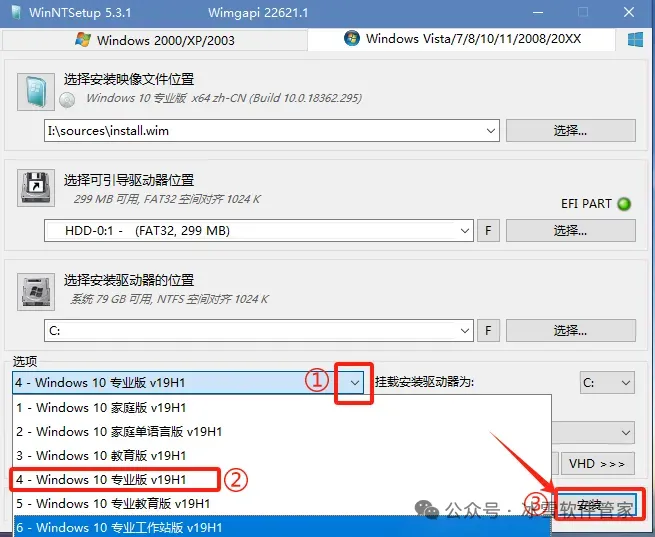This screenshot has width=655, height=537.
Task: Click the Windows 10 专业版 x64 build info text
Action: [224, 98]
